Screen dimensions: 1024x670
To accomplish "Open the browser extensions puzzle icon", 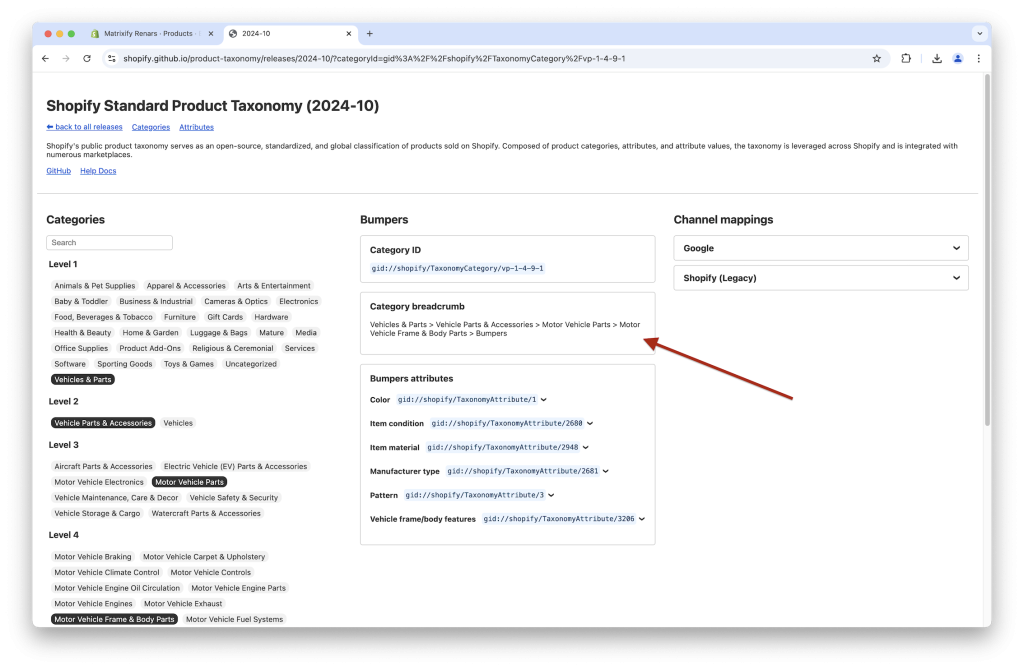I will 906,58.
